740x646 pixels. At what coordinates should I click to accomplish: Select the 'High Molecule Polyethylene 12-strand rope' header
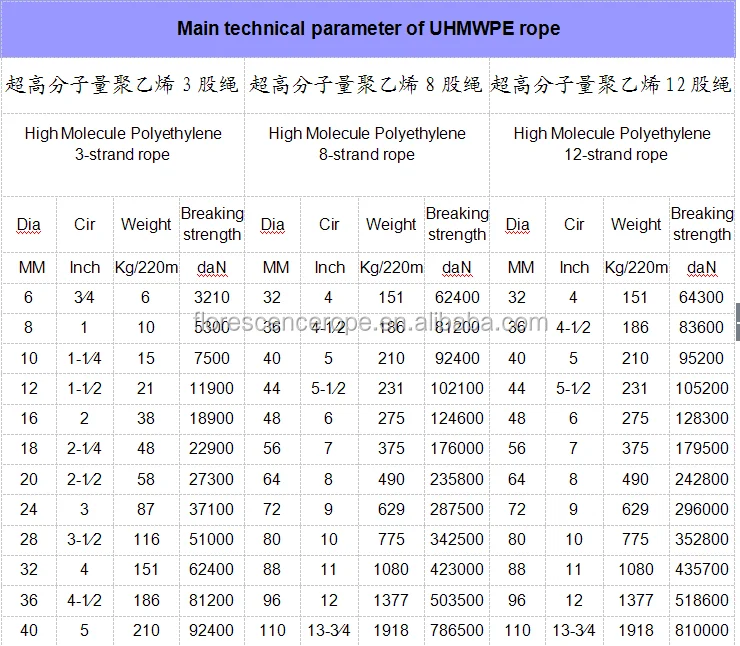[612, 144]
